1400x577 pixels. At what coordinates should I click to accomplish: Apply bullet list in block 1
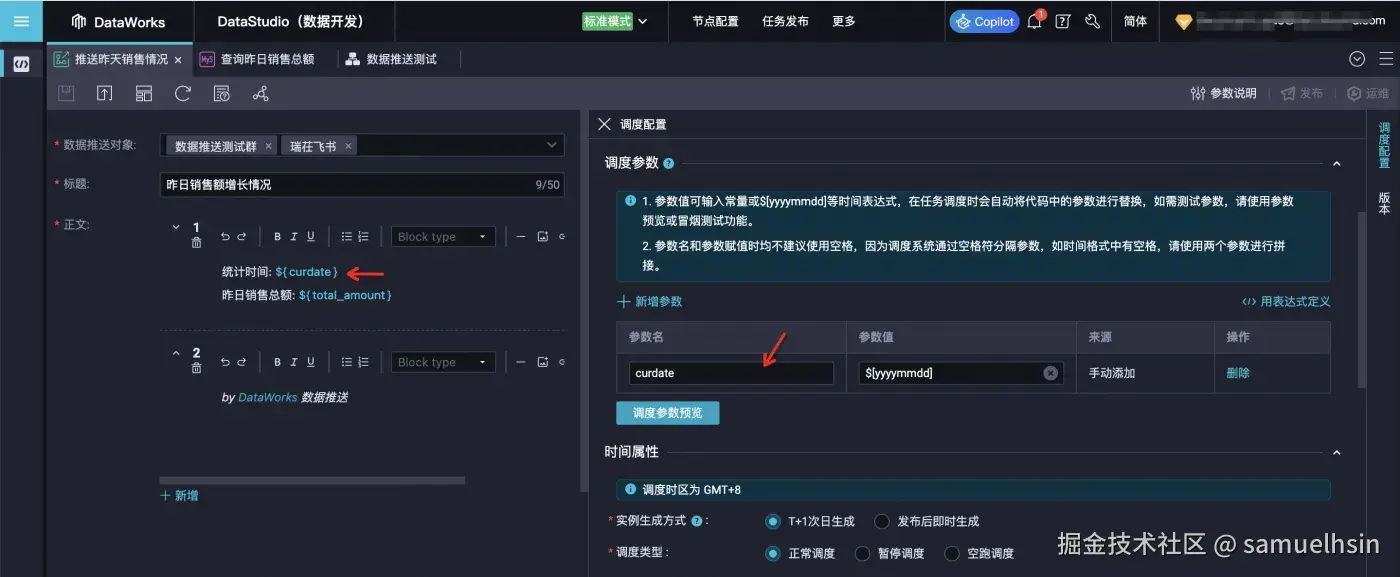coord(347,237)
